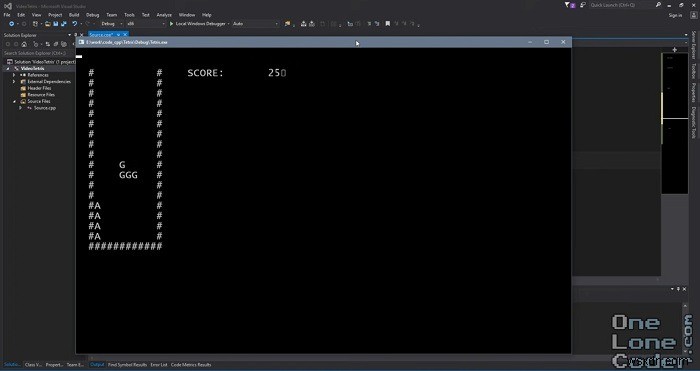Open the Tools menu
700x371 pixels.
point(129,15)
